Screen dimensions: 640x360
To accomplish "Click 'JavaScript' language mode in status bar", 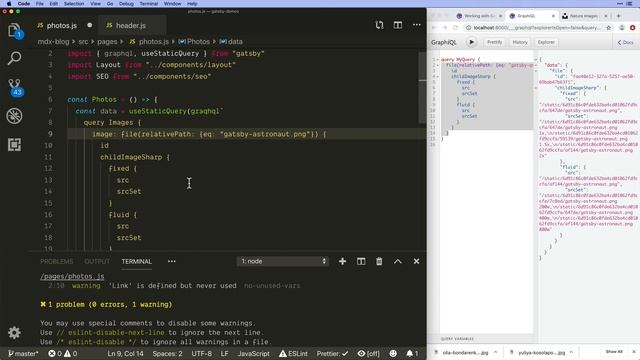I will (253, 353).
